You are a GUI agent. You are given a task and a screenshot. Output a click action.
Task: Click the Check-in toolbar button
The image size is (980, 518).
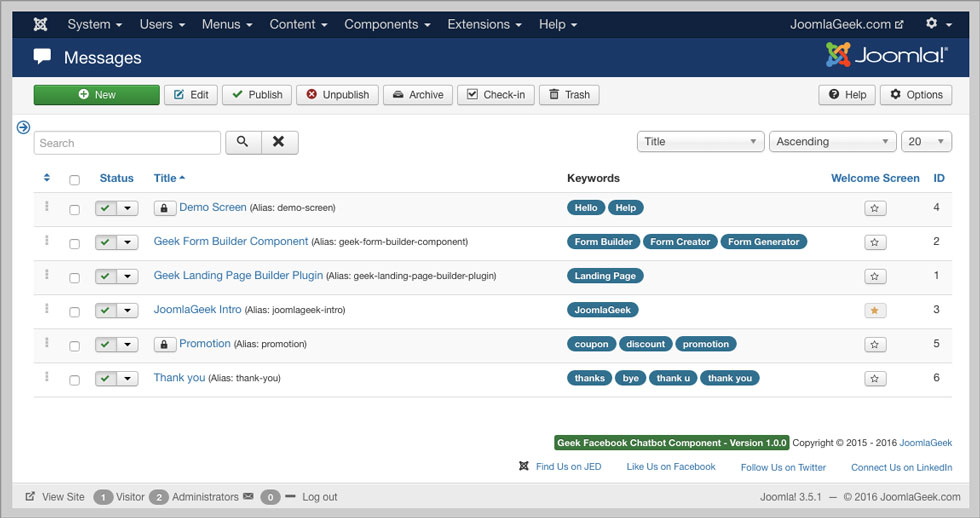click(496, 95)
